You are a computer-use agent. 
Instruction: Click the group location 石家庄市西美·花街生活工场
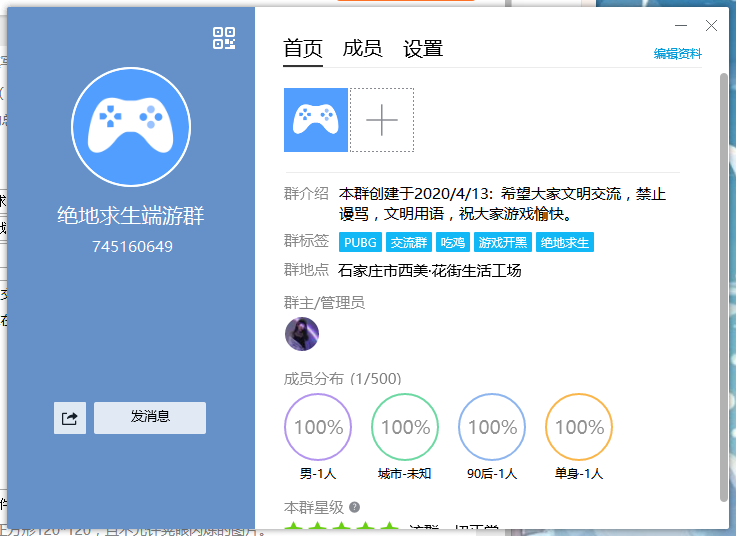click(x=429, y=270)
